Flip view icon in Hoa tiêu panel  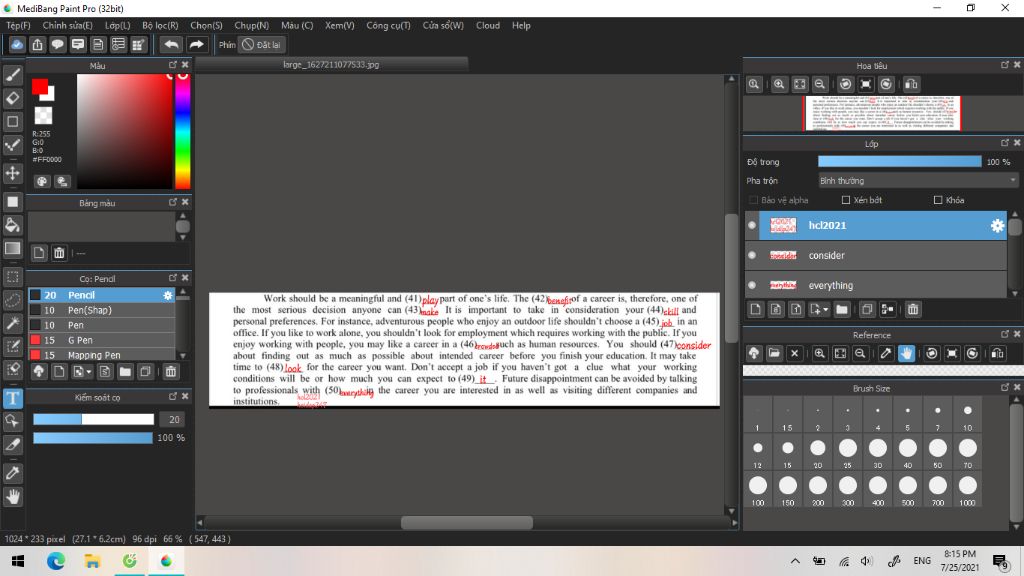point(911,84)
